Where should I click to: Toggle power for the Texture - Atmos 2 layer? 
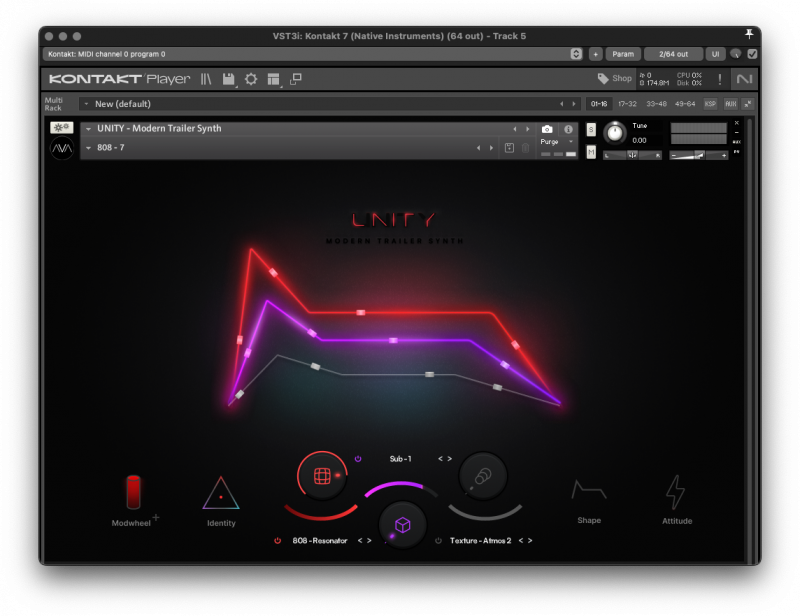pos(437,541)
